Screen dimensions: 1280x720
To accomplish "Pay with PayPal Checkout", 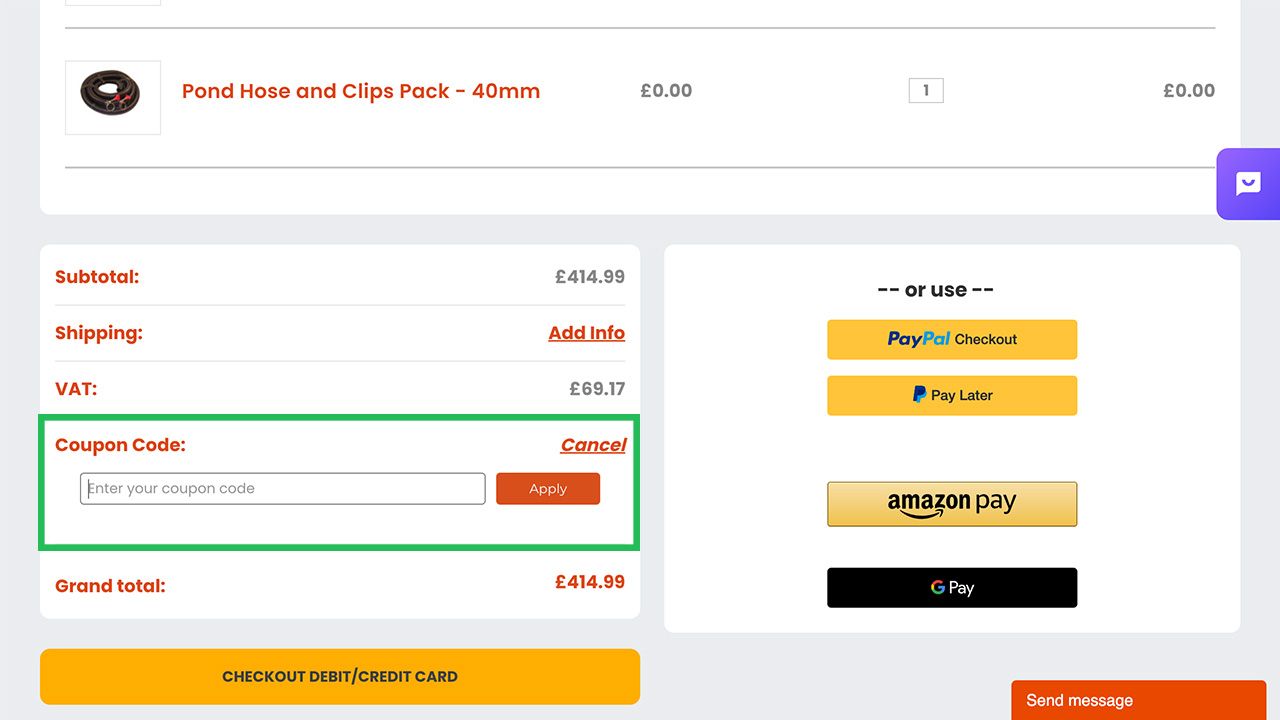I will [x=951, y=339].
